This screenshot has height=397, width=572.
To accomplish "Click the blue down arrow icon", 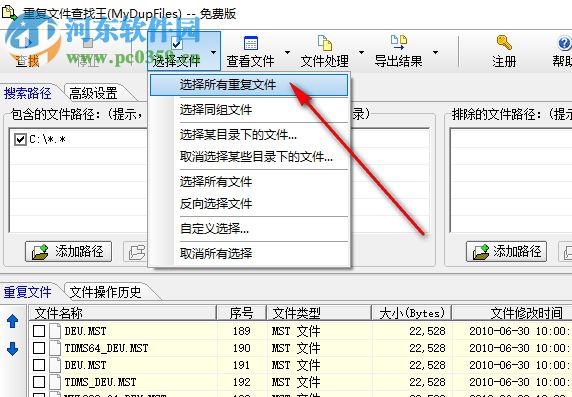I will (13, 349).
